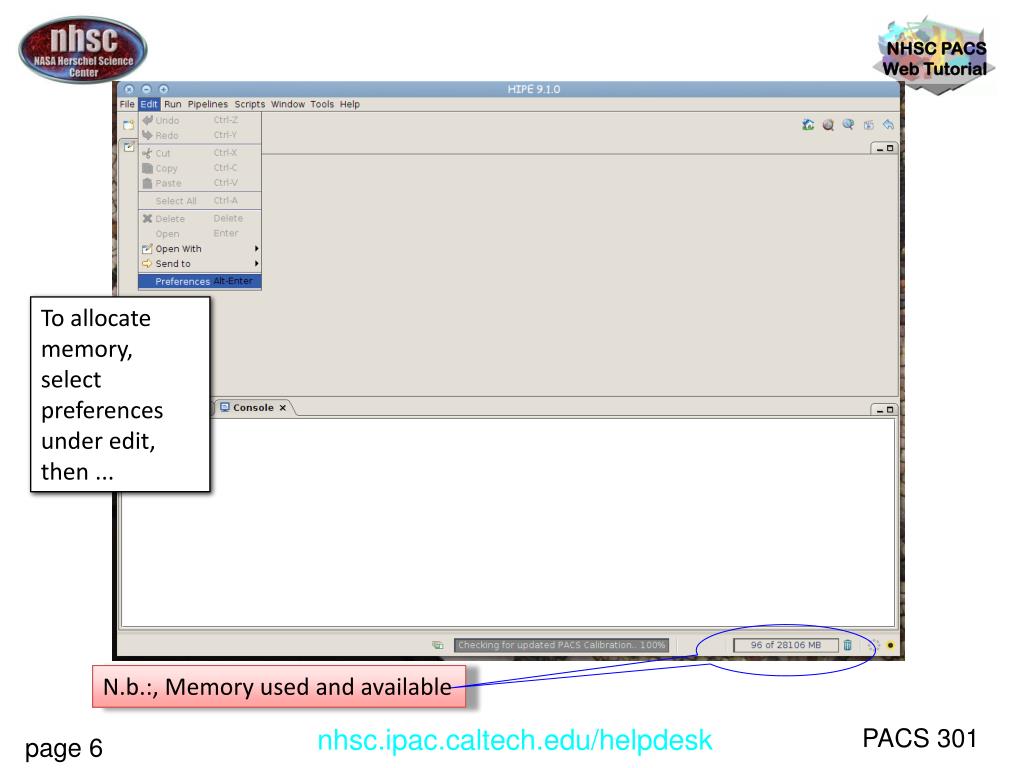
Task: Click the busy spinner icon near memory bar
Action: [875, 645]
